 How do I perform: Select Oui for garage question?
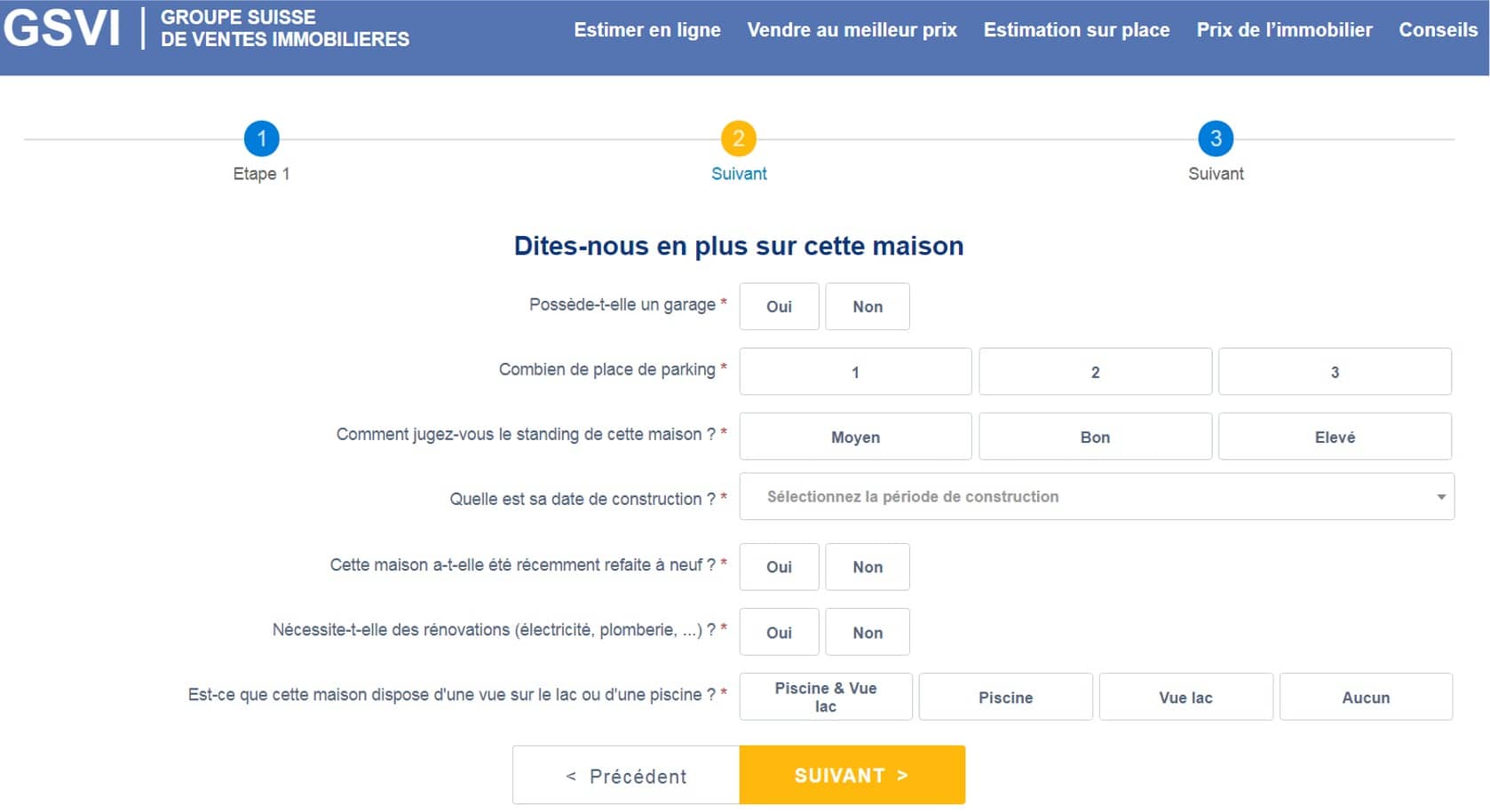click(779, 306)
